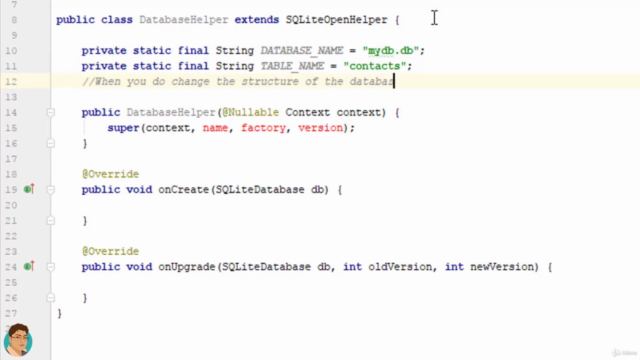
Task: Click the extends keyword on line 8
Action: point(257,20)
